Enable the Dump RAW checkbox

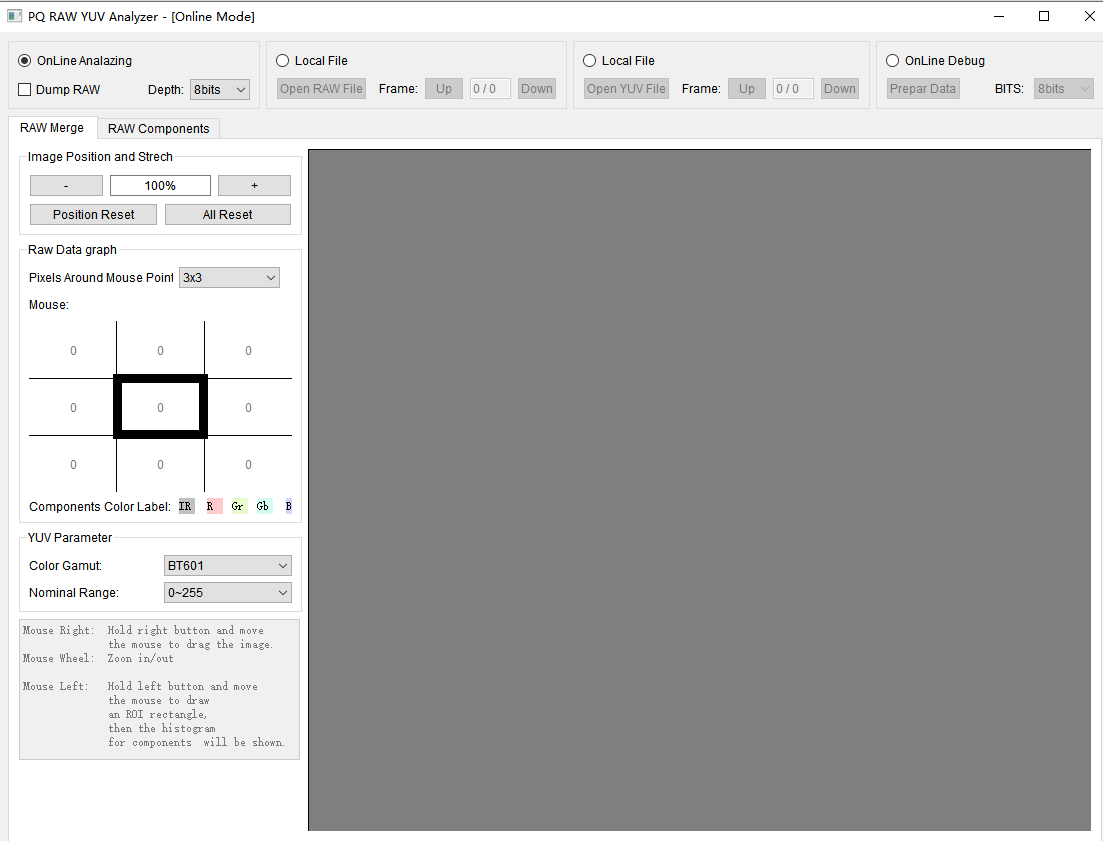tap(25, 90)
